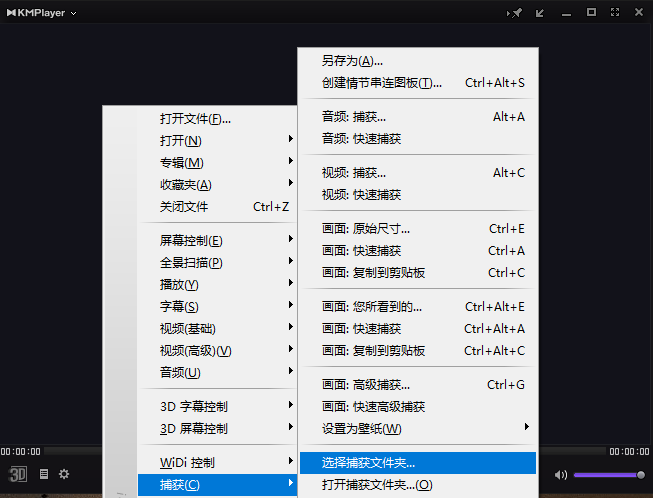Open the settings gear in control bar
This screenshot has height=498, width=653.
click(64, 474)
